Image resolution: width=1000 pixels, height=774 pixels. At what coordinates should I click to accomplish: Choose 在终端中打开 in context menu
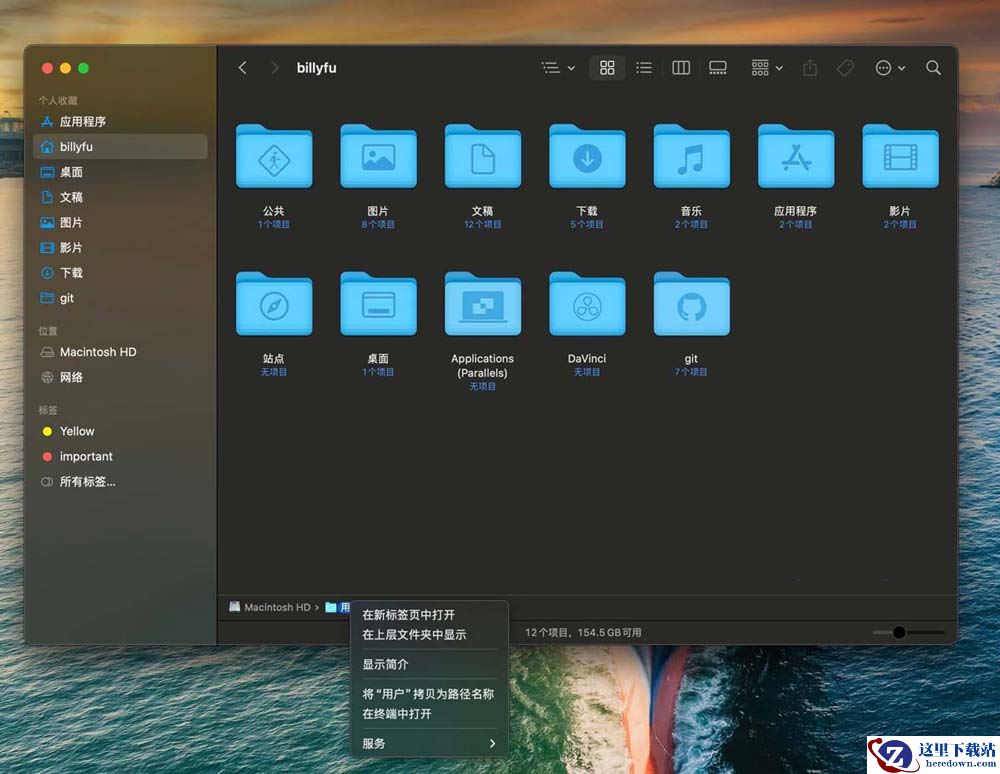[397, 714]
